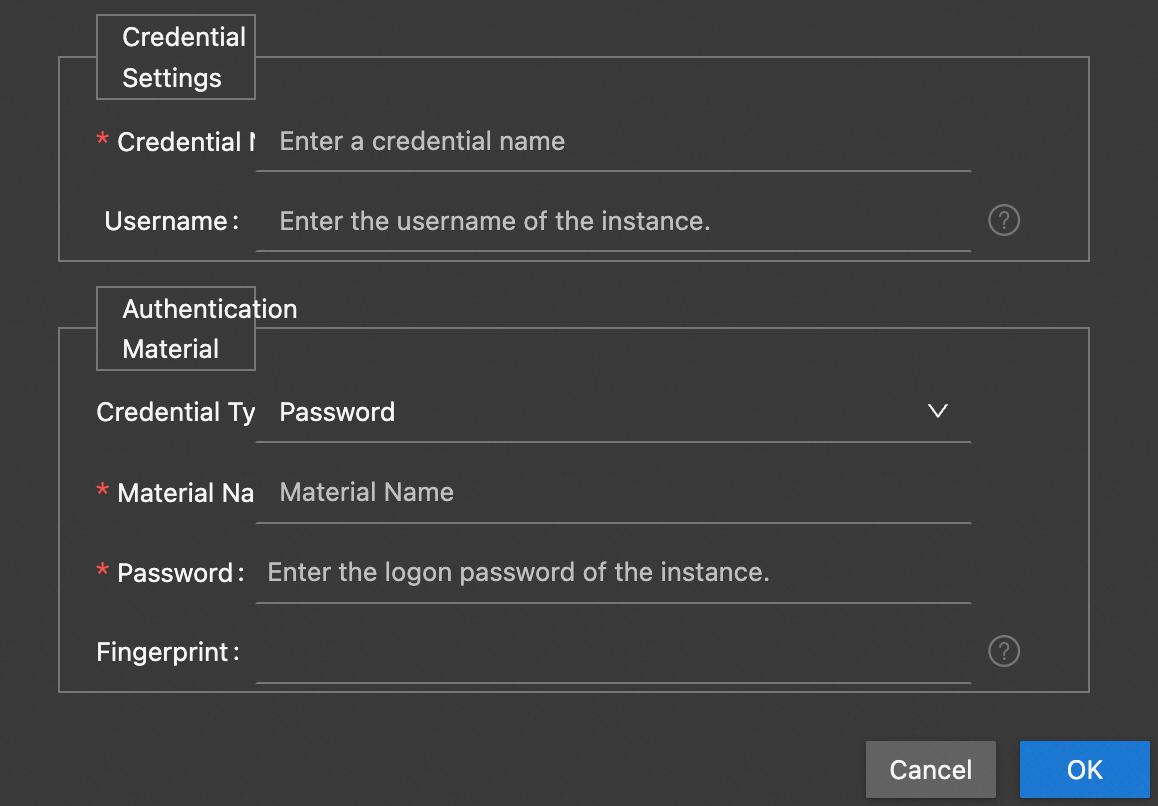Focus the credential name input field
1158x806 pixels.
click(612, 142)
